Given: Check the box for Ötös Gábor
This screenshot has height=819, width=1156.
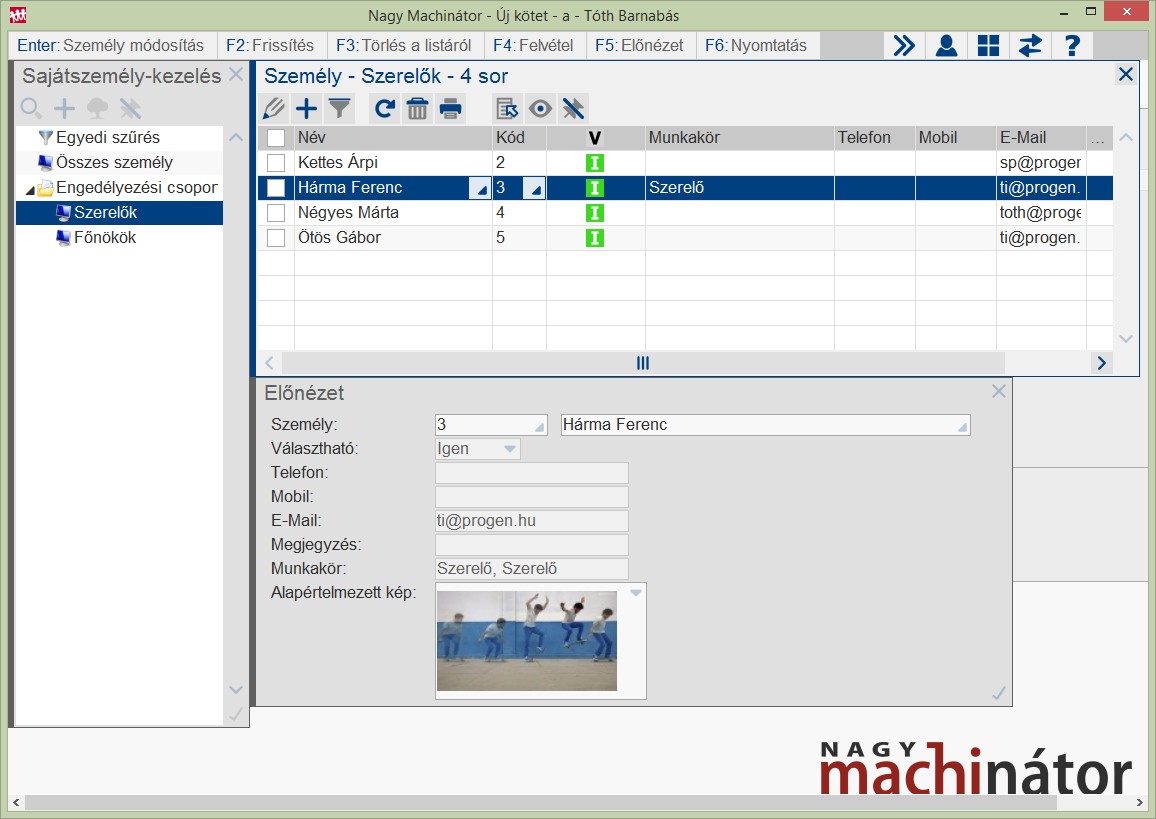Looking at the screenshot, I should (x=276, y=238).
